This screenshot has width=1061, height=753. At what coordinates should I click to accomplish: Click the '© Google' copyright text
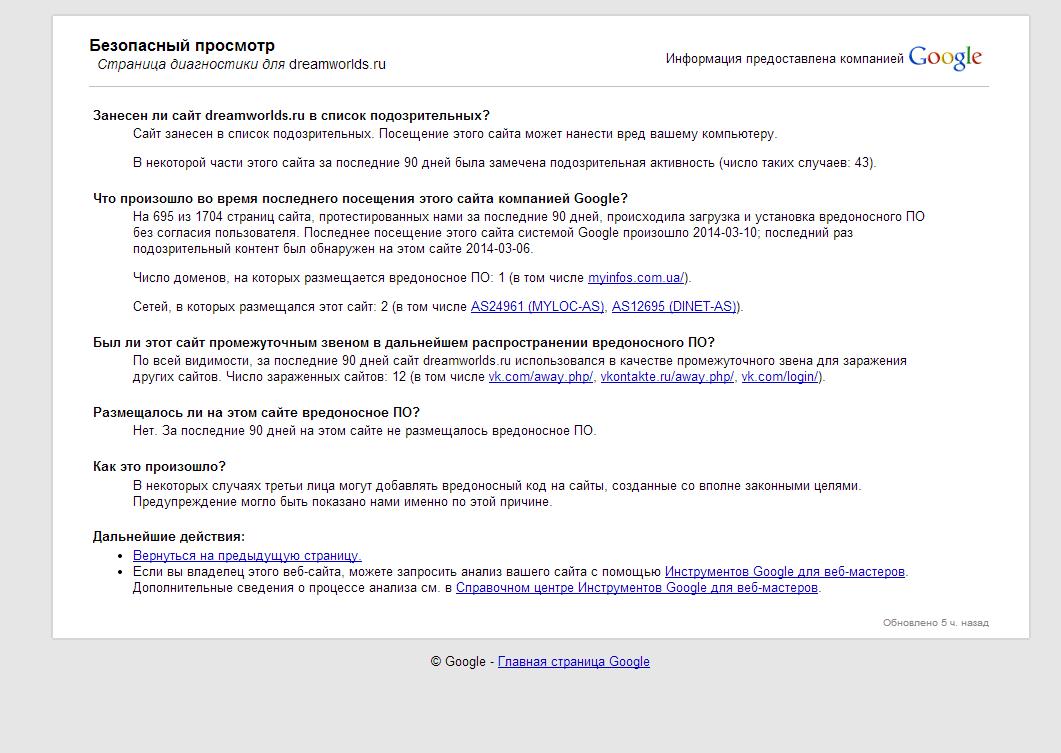pyautogui.click(x=458, y=662)
